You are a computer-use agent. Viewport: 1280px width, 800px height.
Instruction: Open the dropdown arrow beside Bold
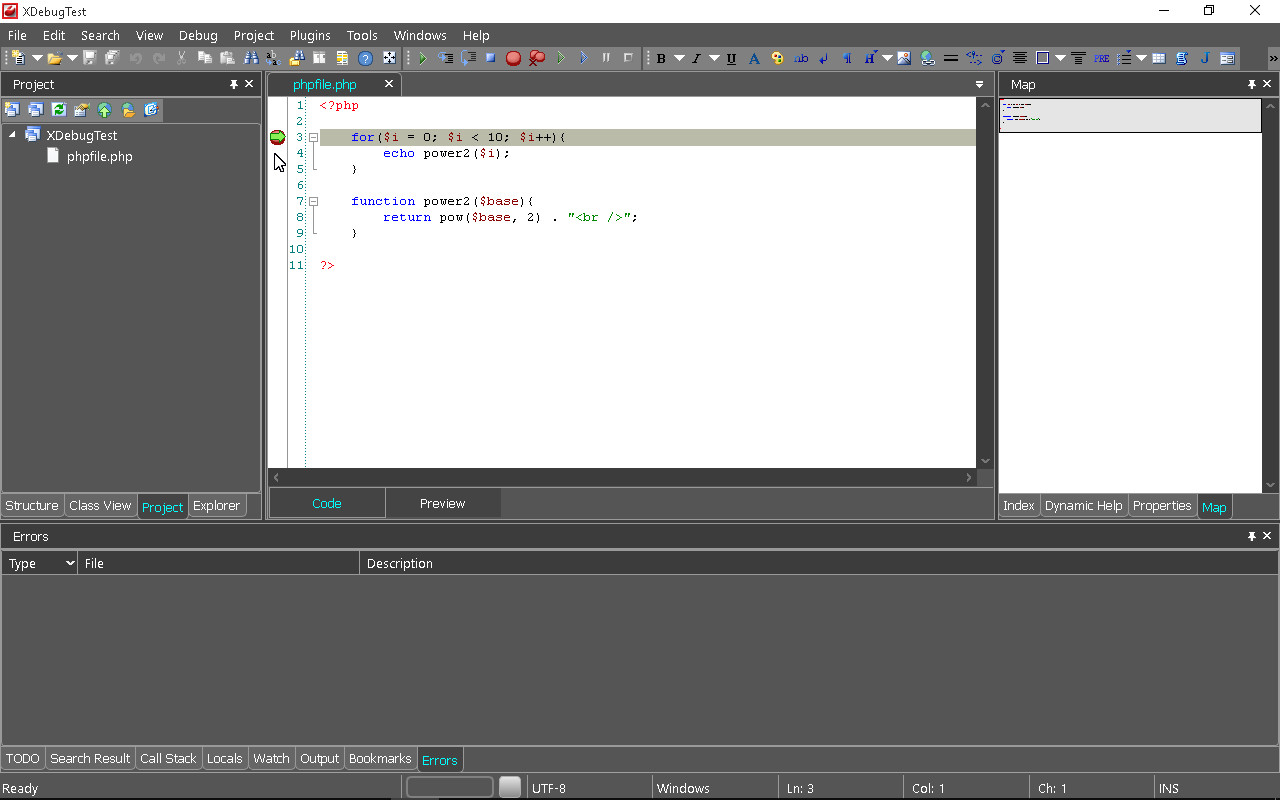(x=679, y=58)
